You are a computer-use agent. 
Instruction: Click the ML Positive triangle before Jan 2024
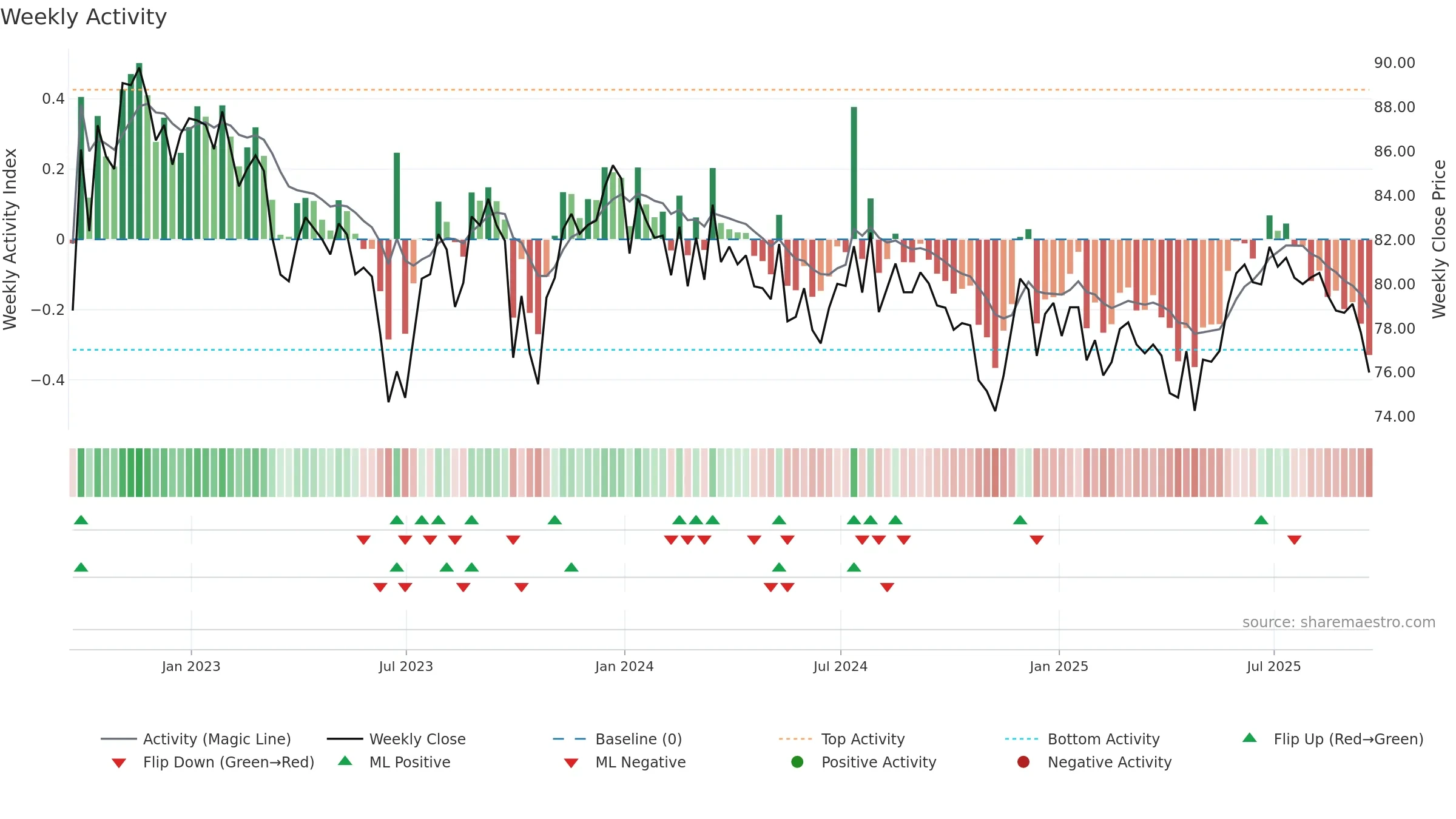click(571, 567)
